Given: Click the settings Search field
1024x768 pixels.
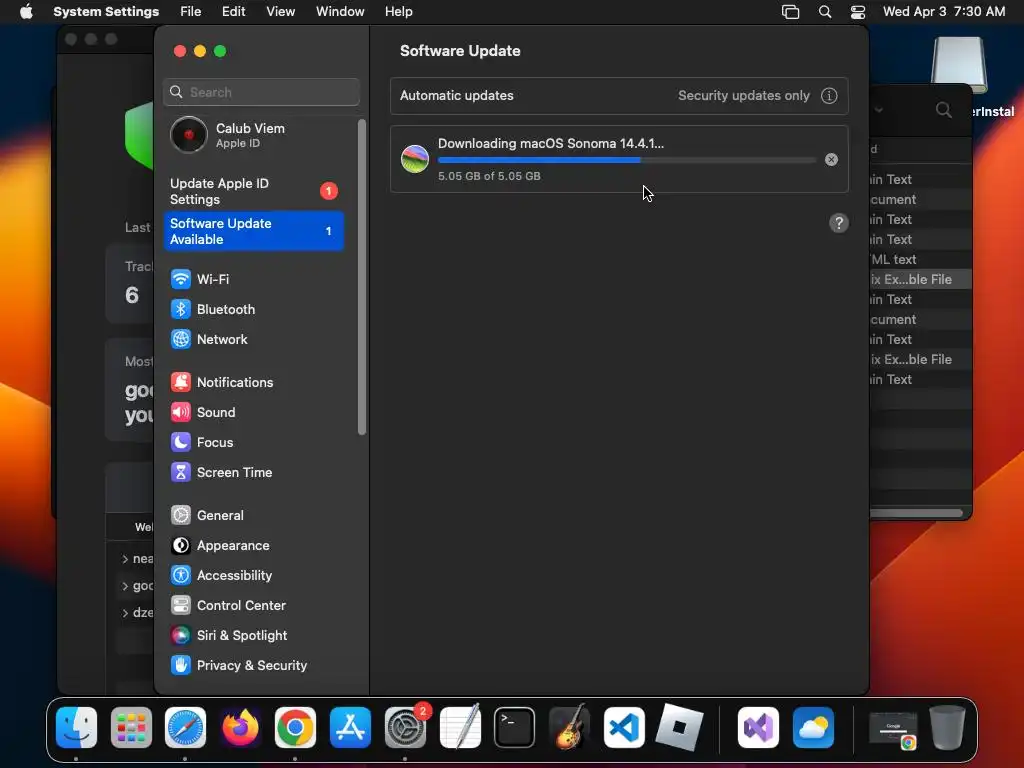Looking at the screenshot, I should pyautogui.click(x=261, y=92).
